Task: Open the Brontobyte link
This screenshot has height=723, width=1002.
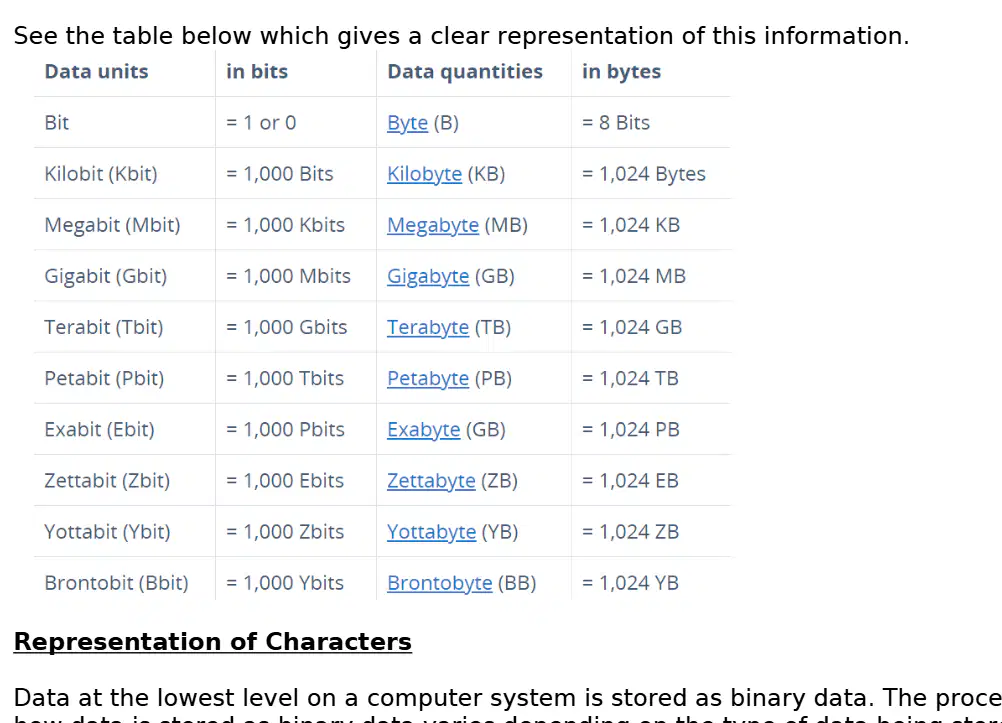Action: pos(440,583)
